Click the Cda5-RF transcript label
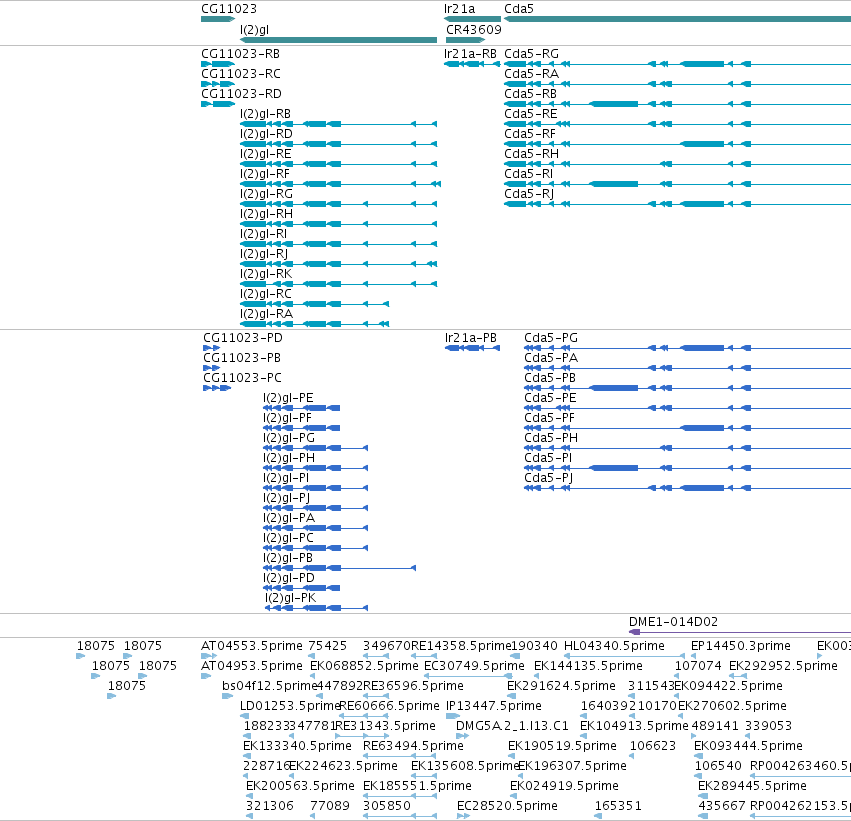851x821 pixels. pos(530,134)
